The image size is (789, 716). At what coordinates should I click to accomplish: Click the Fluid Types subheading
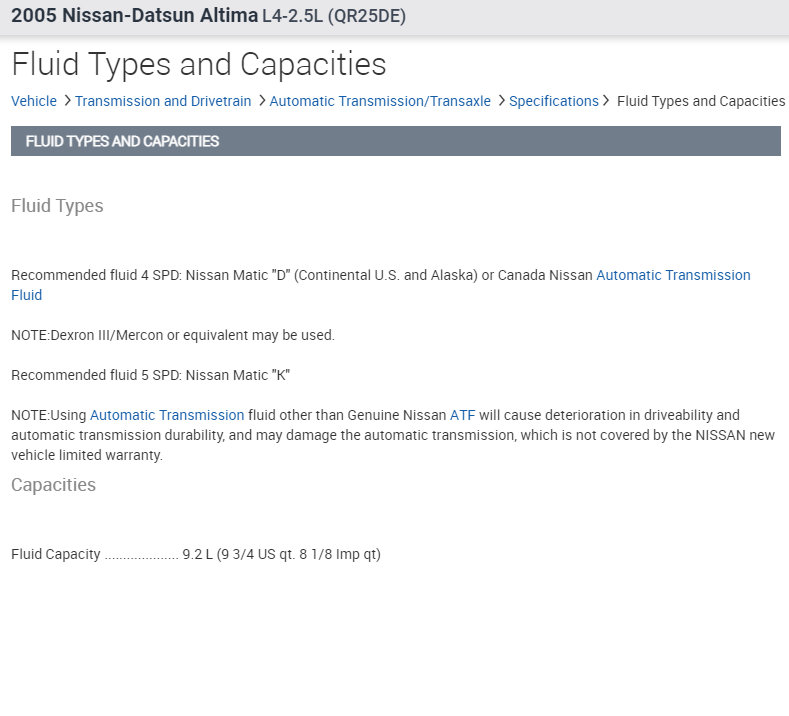tap(57, 206)
